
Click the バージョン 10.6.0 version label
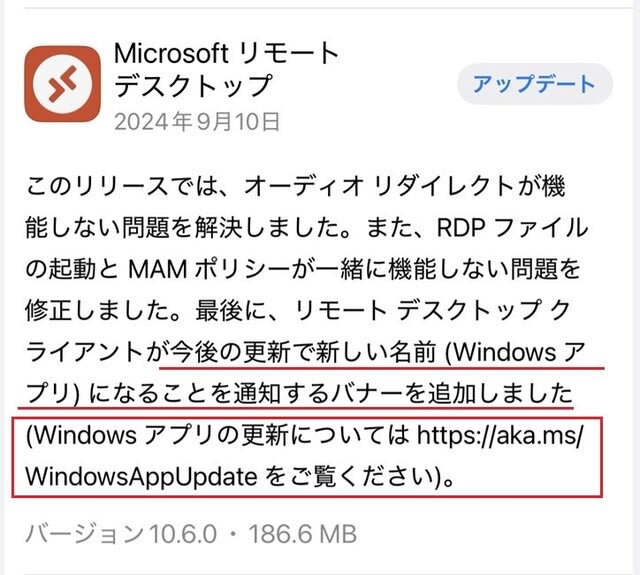click(121, 534)
